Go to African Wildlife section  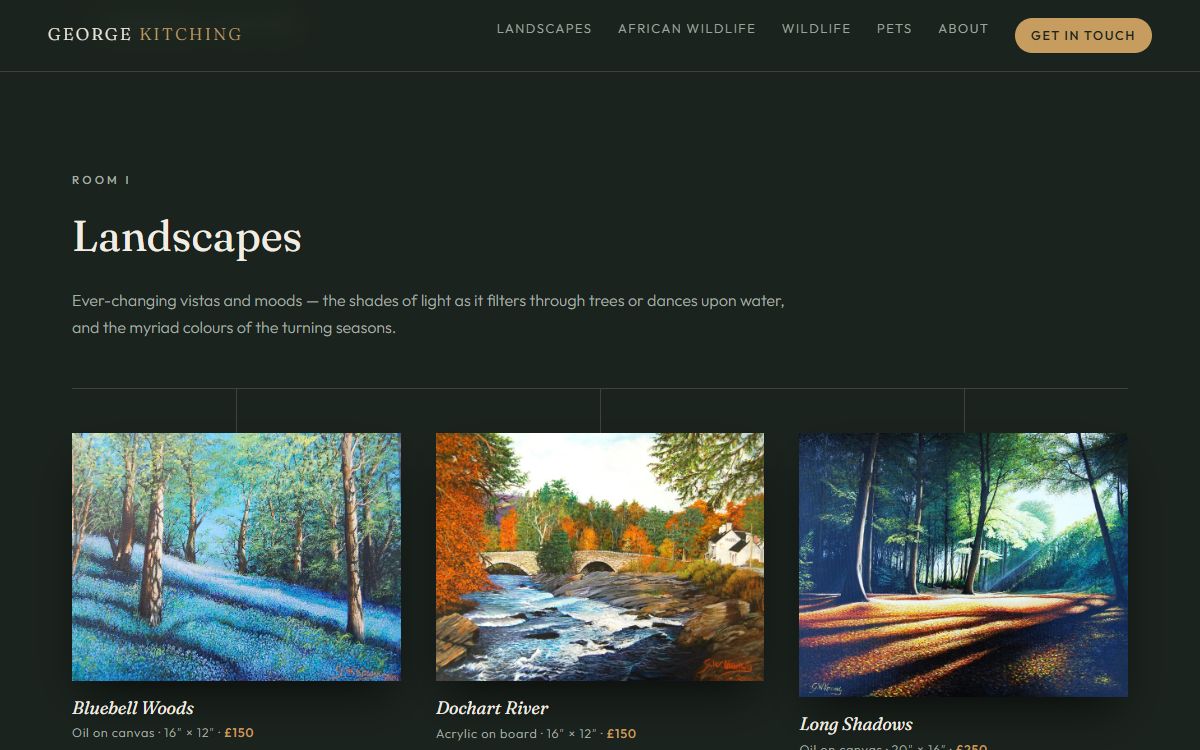687,29
